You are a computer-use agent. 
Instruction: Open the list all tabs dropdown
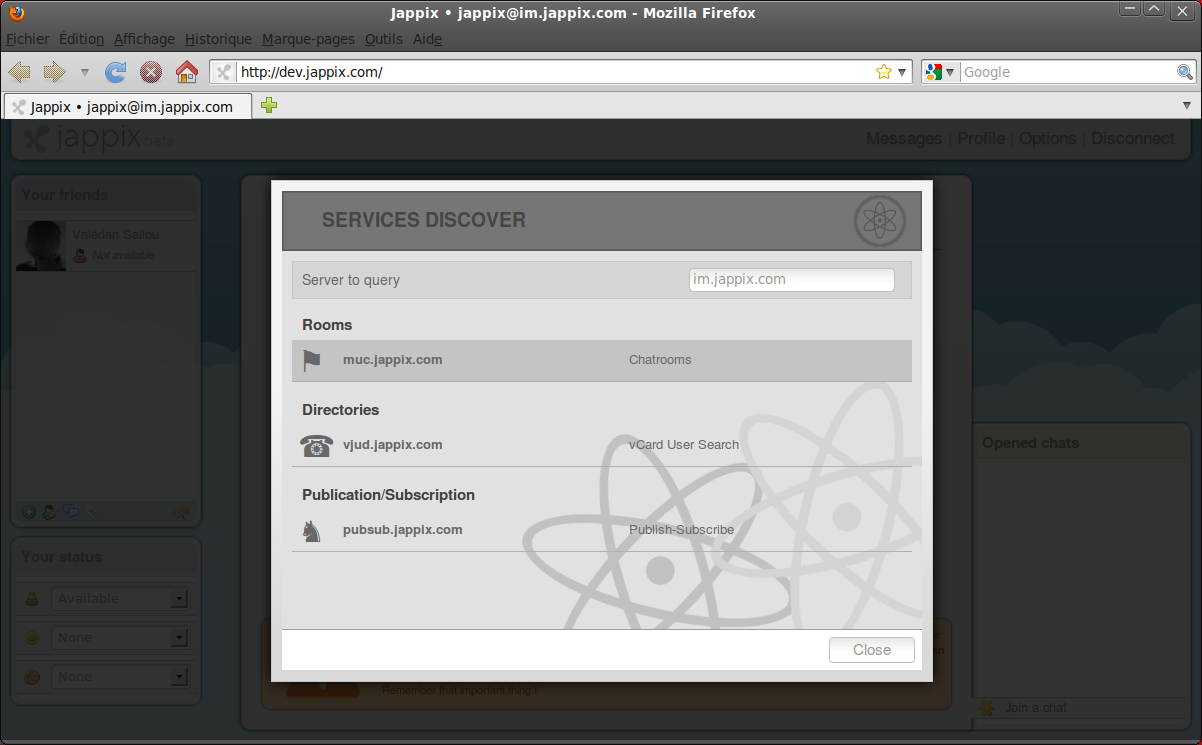pyautogui.click(x=1187, y=106)
